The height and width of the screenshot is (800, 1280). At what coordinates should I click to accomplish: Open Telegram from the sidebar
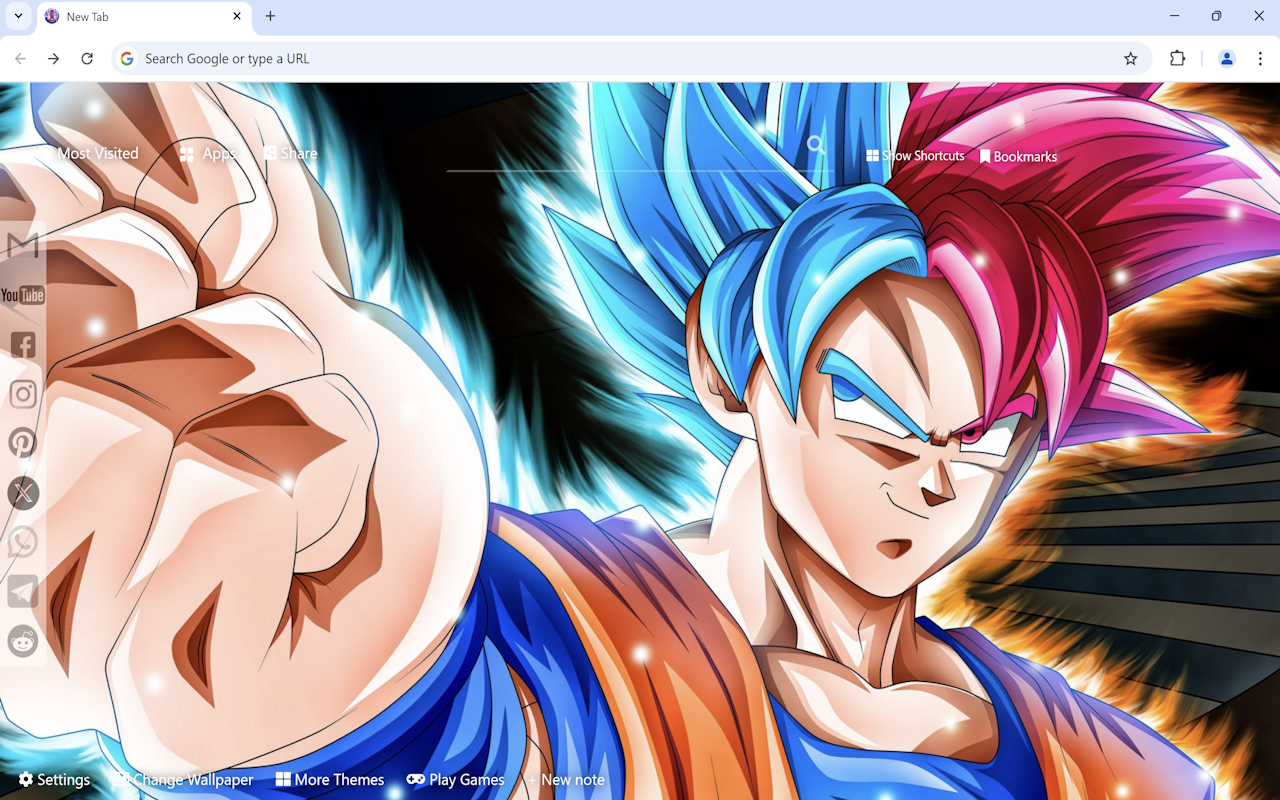[x=23, y=591]
